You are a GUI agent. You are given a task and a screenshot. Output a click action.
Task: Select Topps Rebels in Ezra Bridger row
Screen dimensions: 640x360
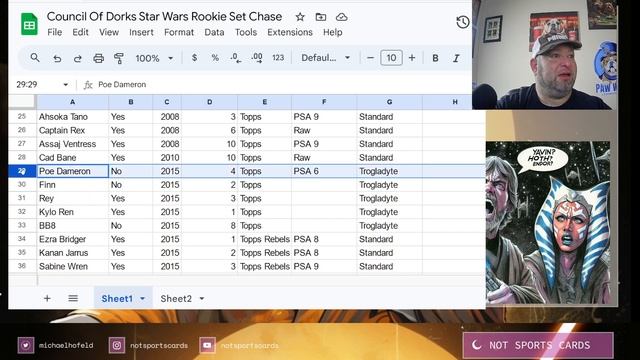[264, 239]
